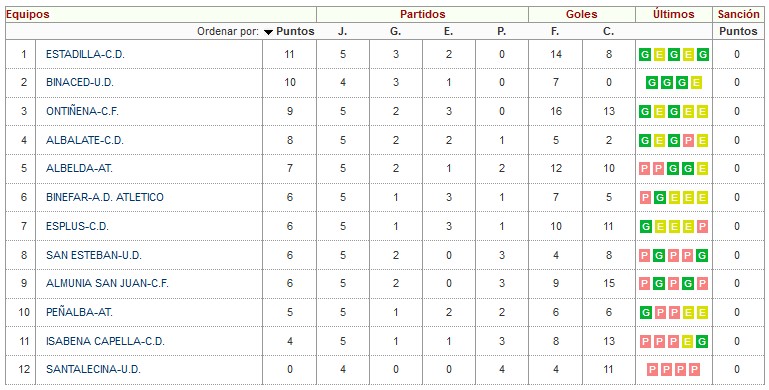The width and height of the screenshot is (769, 390).
Task: Open ONTIÑENA-C.F. team page
Action: pyautogui.click(x=82, y=112)
